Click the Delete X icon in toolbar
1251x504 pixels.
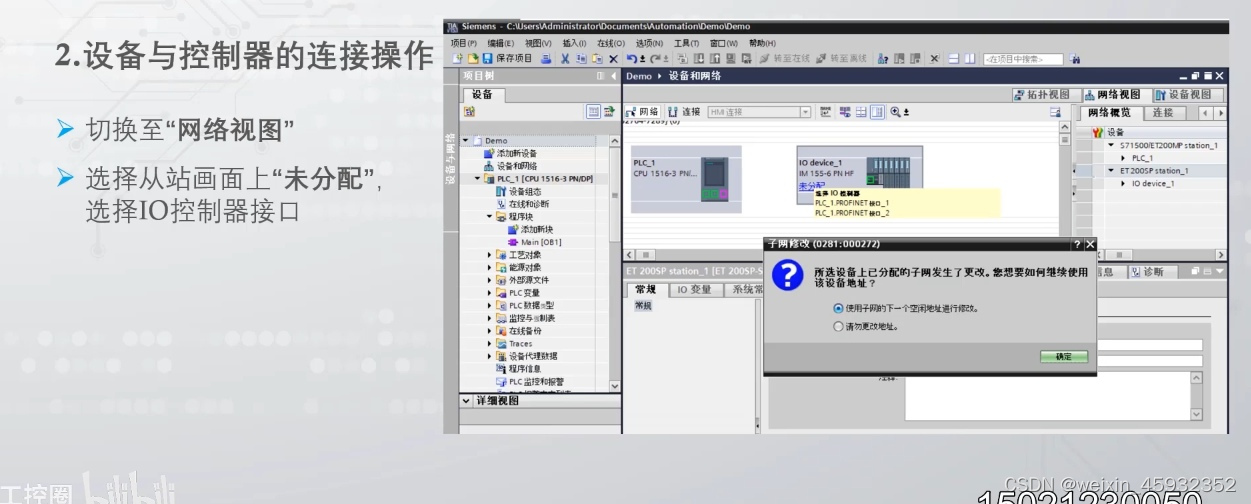(613, 58)
